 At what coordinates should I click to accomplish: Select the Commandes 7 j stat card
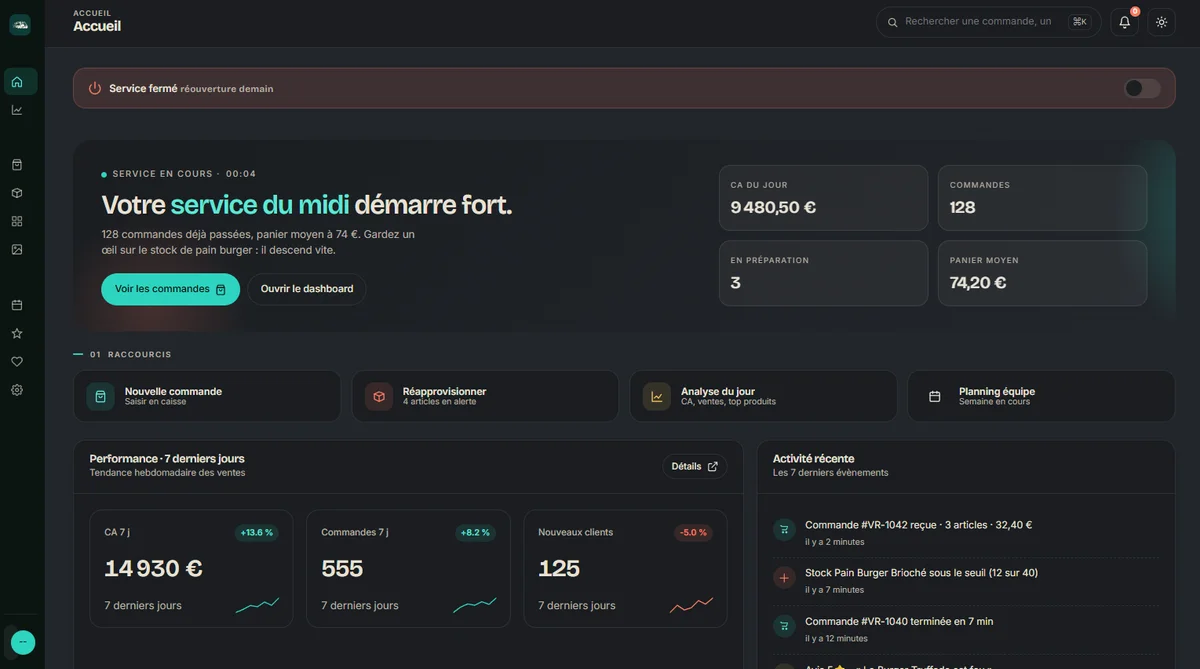click(408, 569)
